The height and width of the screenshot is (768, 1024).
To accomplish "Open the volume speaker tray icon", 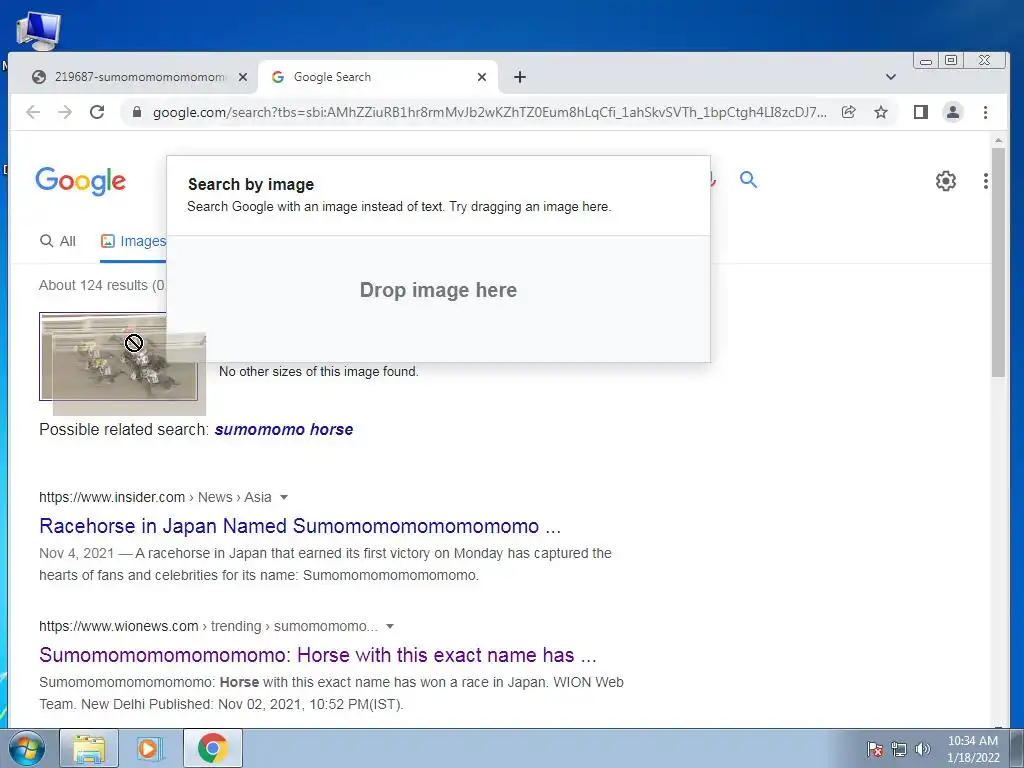I will tap(923, 749).
